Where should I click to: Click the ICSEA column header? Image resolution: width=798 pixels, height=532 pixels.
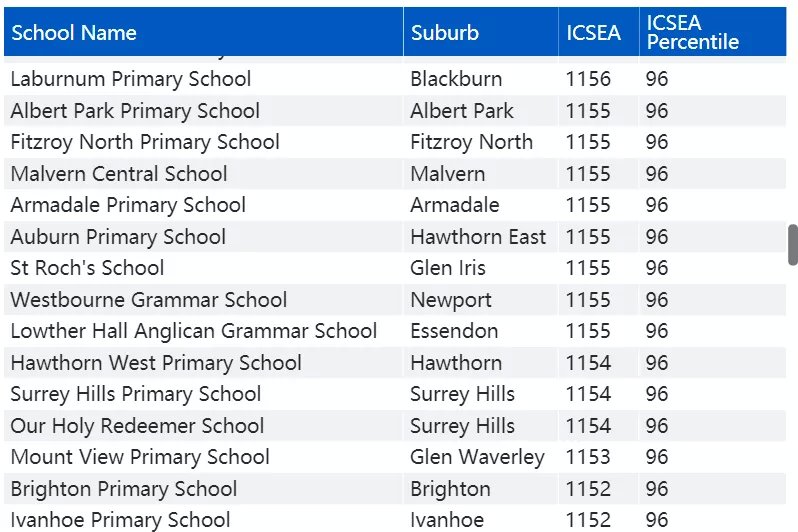coord(598,32)
